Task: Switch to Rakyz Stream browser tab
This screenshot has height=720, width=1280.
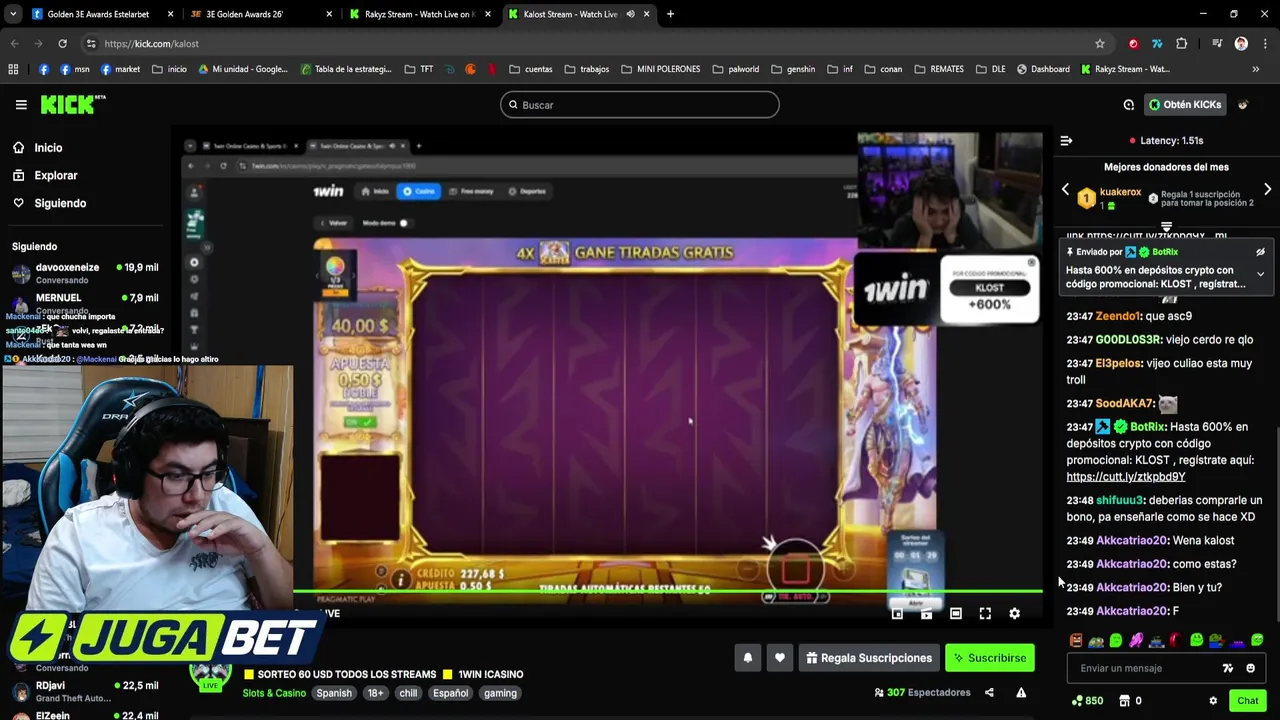Action: tap(421, 14)
